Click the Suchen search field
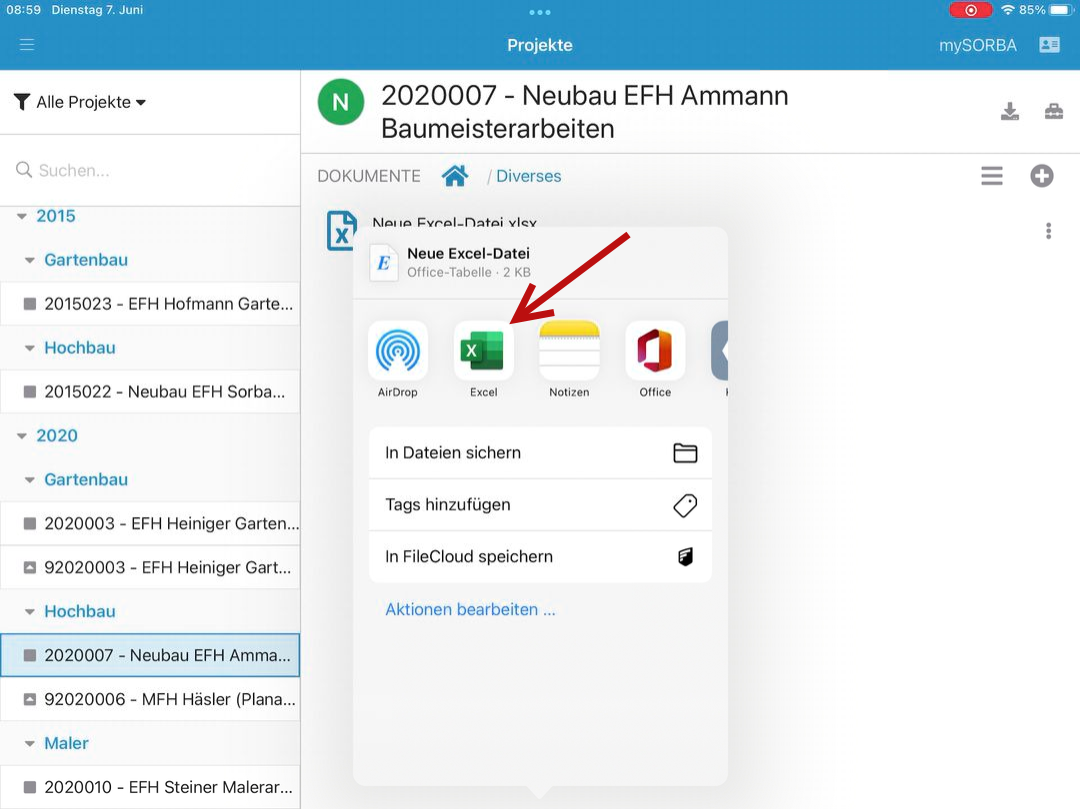 pos(150,171)
